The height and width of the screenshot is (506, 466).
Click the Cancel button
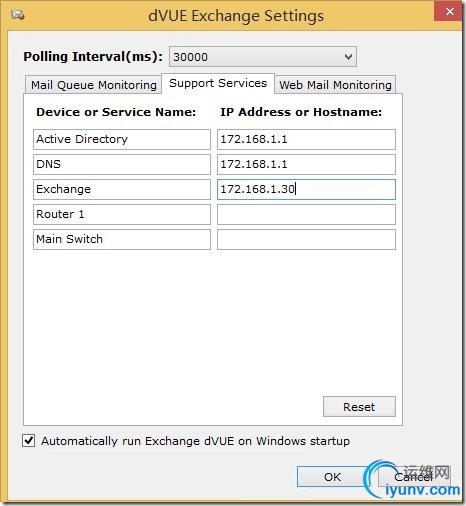[x=413, y=477]
